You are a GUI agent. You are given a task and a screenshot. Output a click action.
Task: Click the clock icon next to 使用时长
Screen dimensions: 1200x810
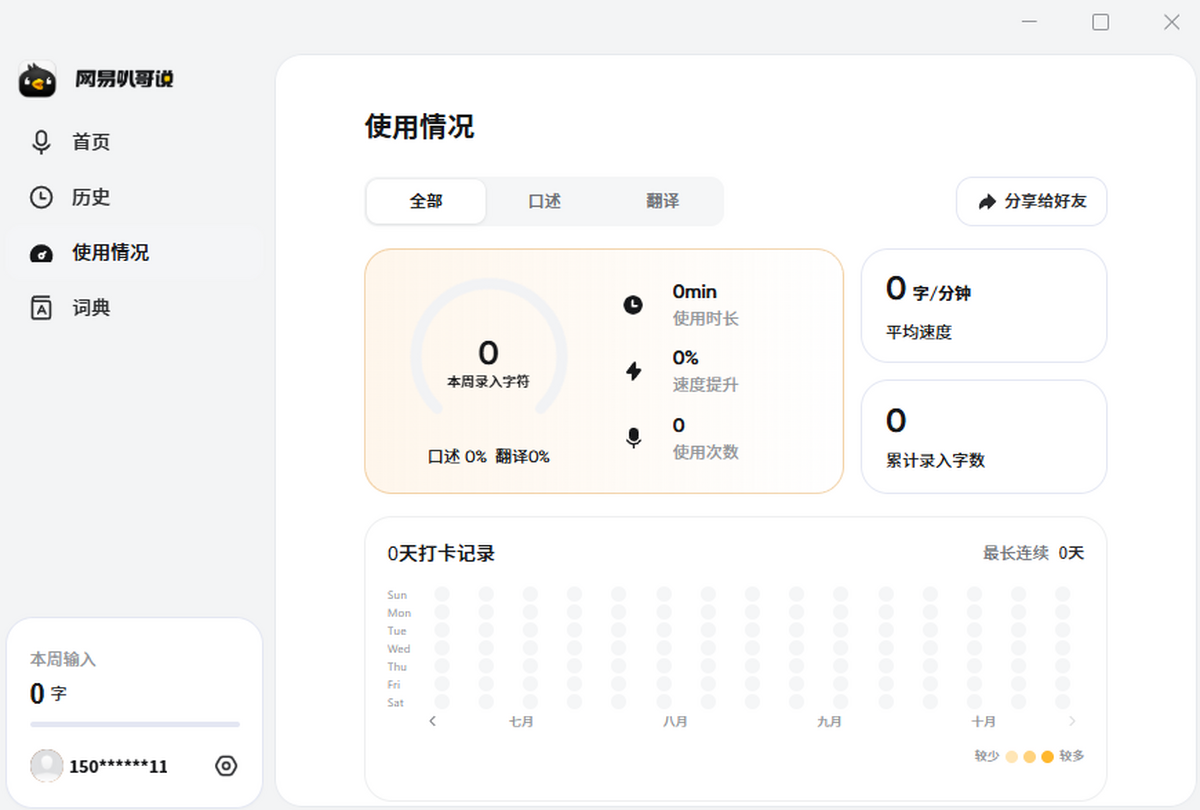(633, 304)
